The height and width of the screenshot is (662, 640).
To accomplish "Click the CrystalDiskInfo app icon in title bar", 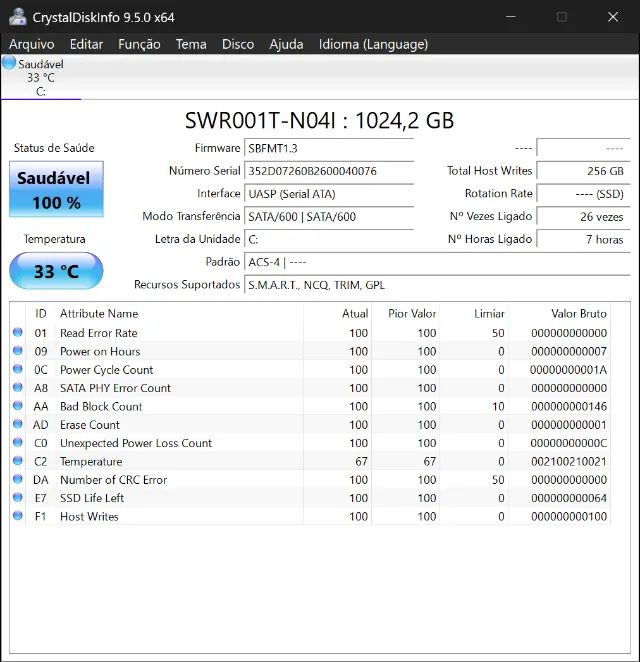I will [17, 17].
